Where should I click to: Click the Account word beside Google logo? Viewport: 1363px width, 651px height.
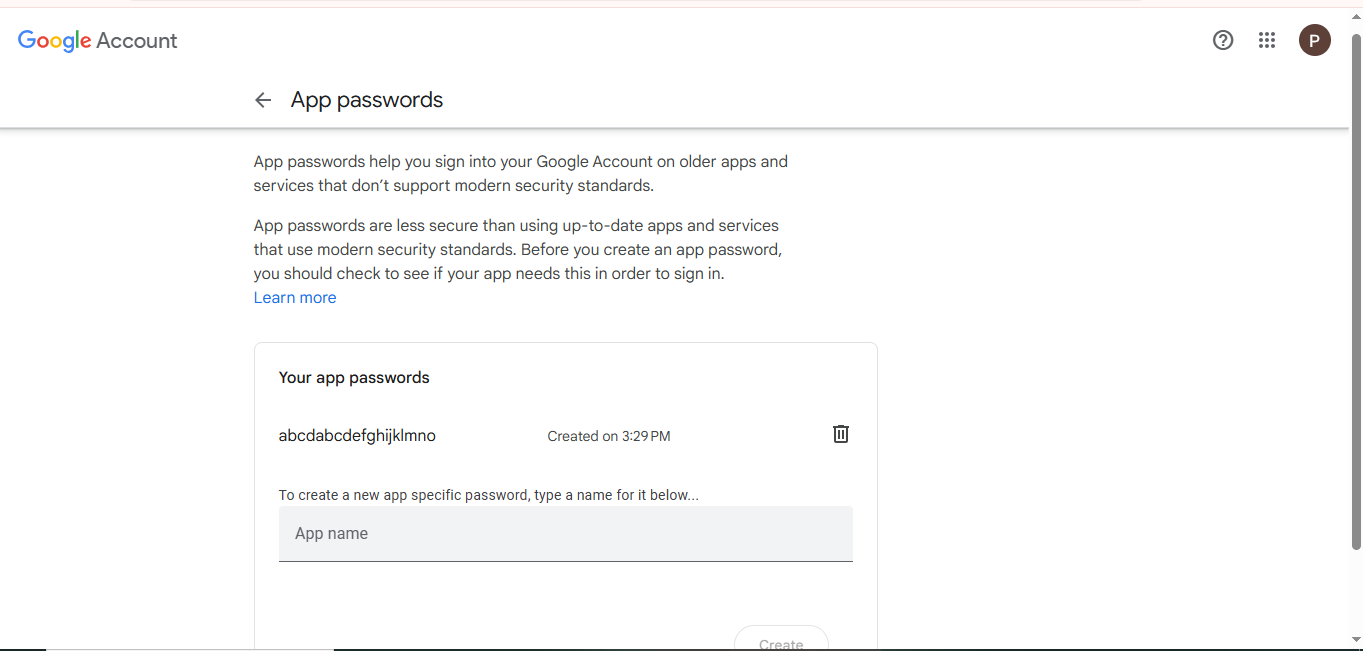137,41
